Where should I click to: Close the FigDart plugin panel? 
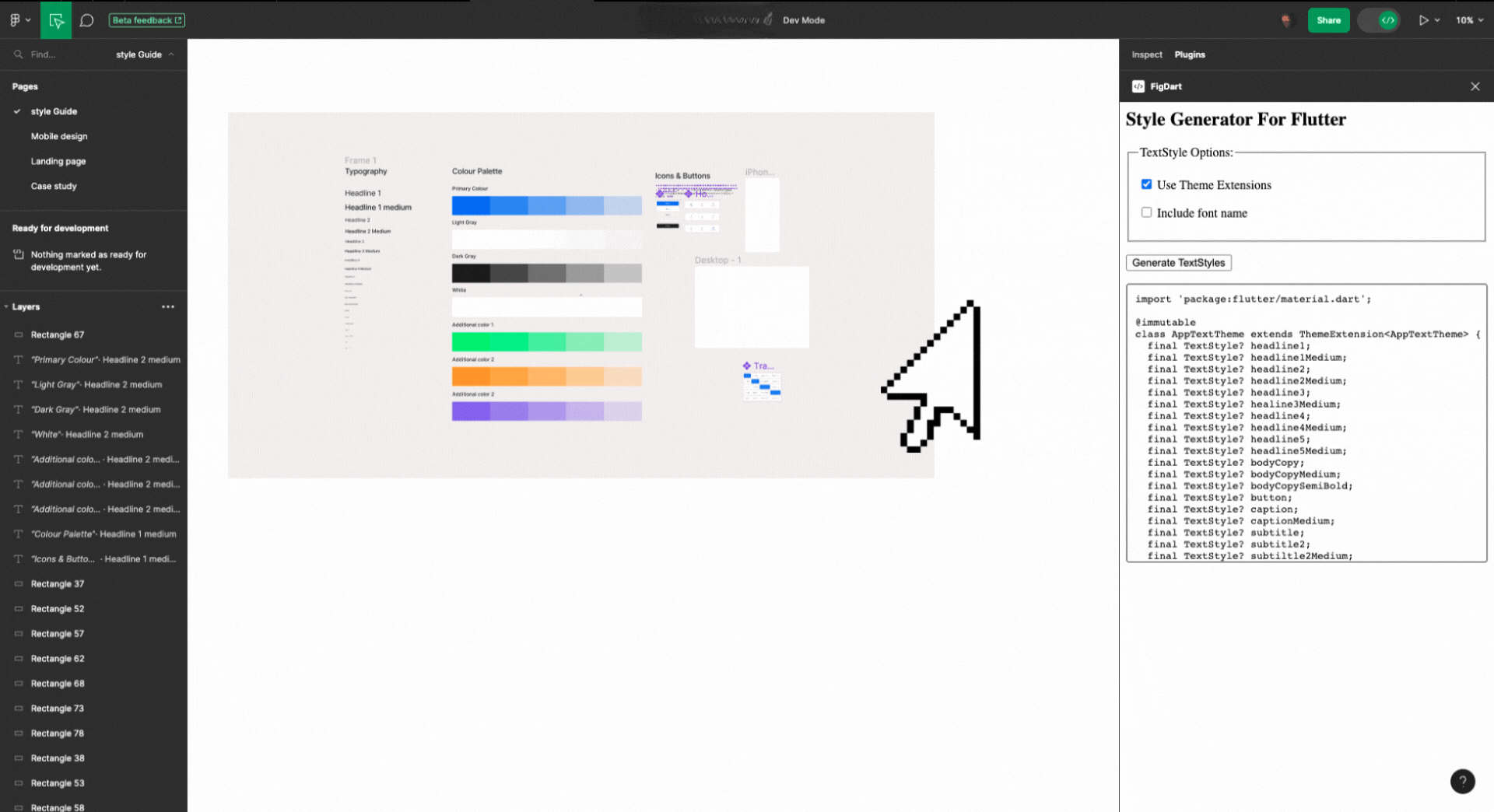pos(1475,86)
